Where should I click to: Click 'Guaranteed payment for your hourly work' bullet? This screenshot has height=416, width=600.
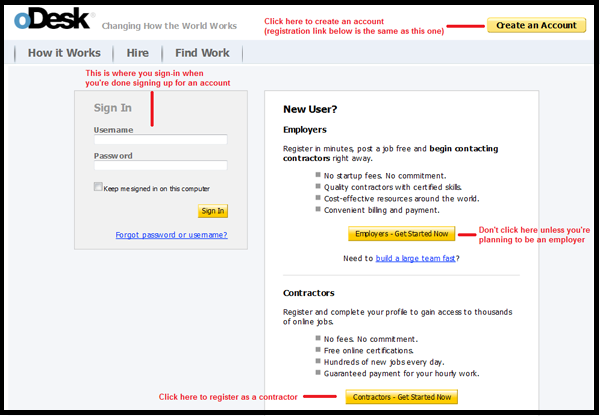401,374
